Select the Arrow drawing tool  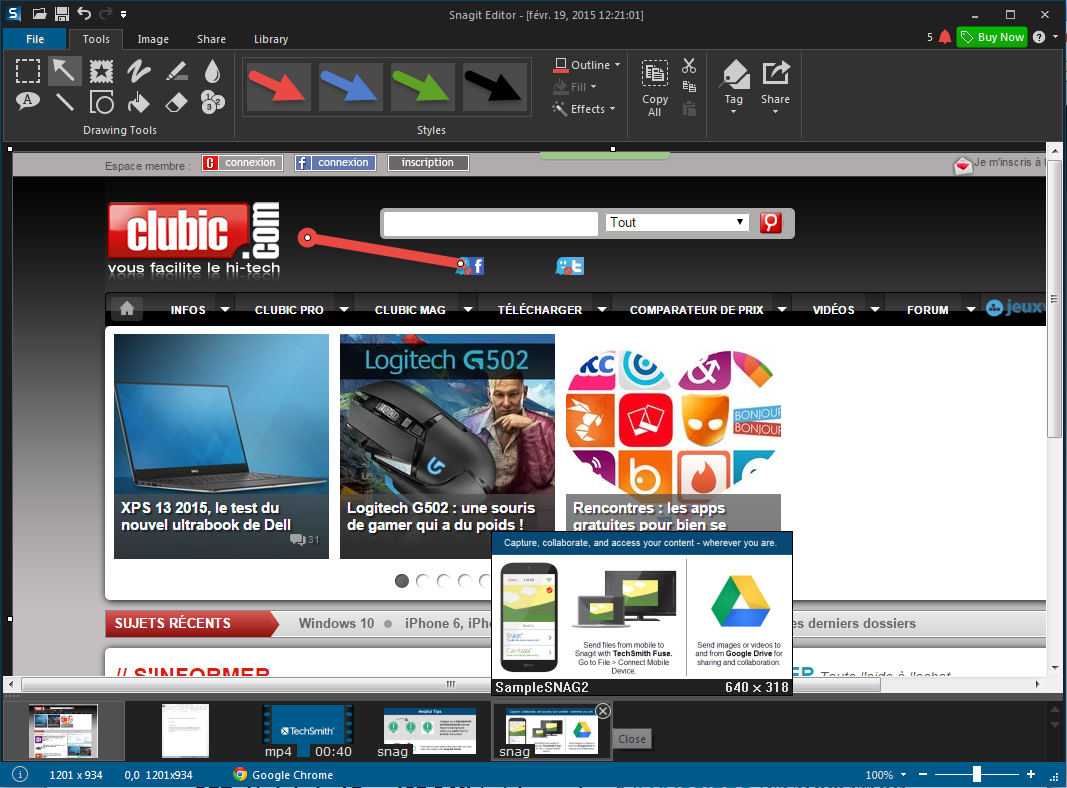click(65, 71)
